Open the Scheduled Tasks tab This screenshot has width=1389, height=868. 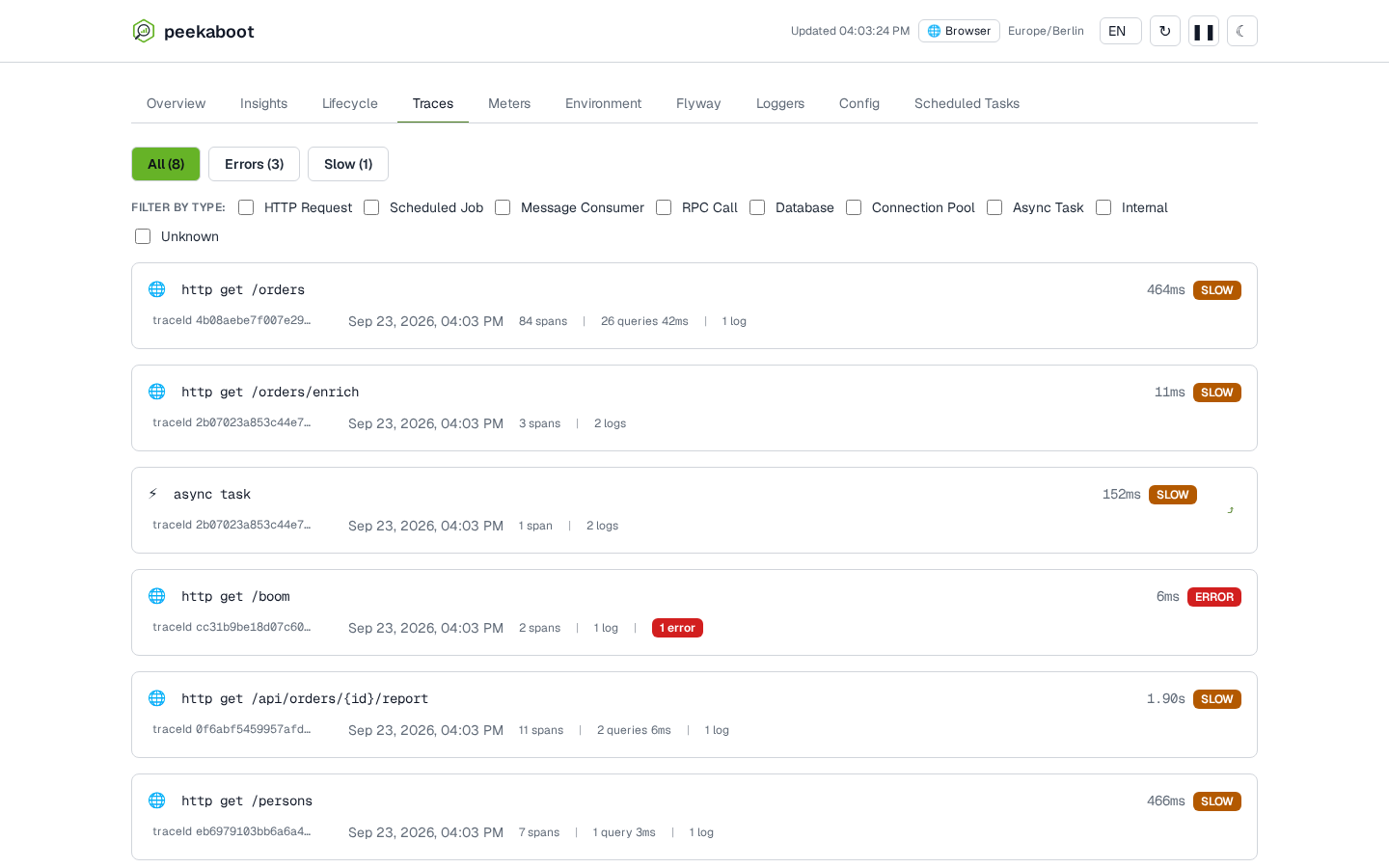click(x=967, y=103)
